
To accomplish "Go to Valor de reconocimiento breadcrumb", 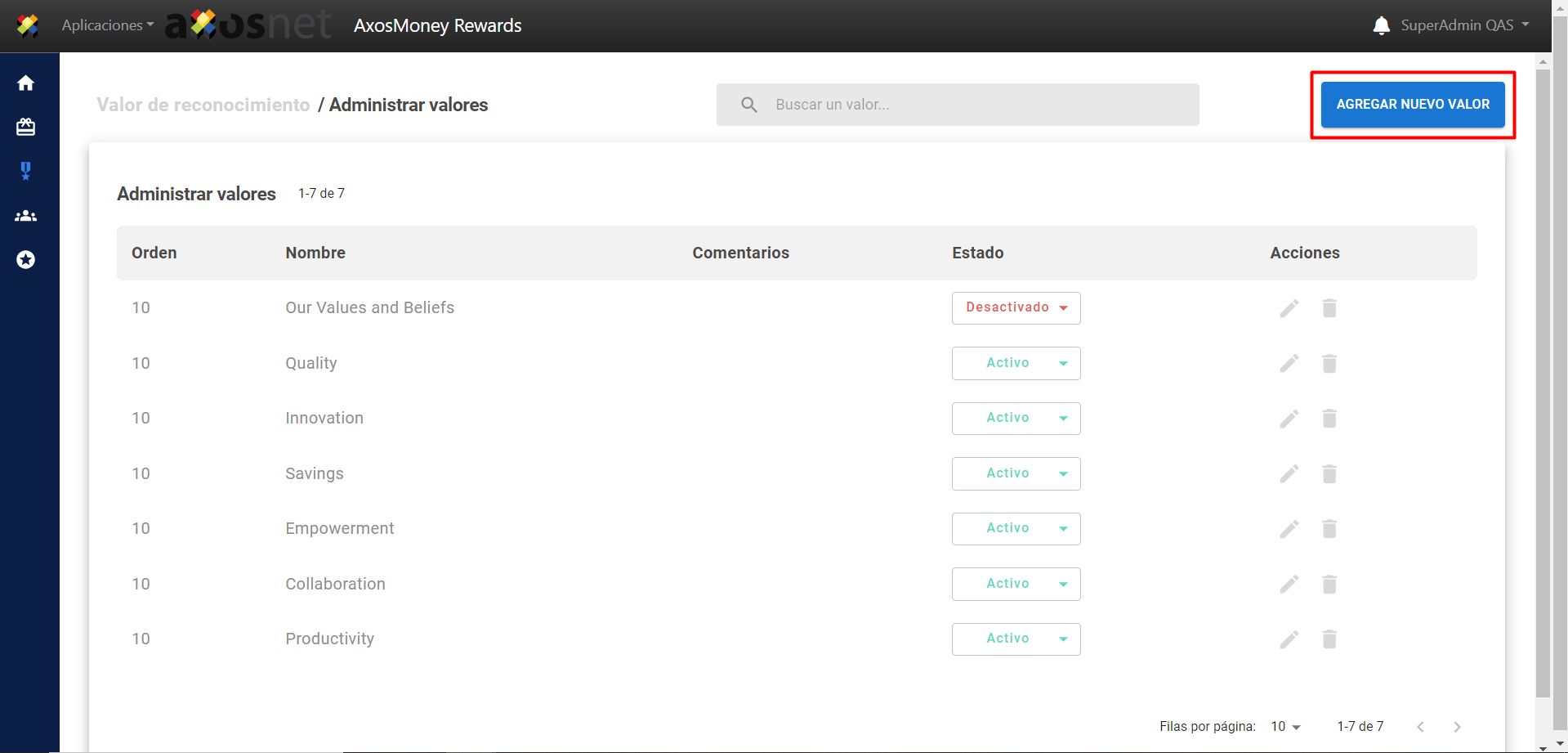I will click(203, 105).
